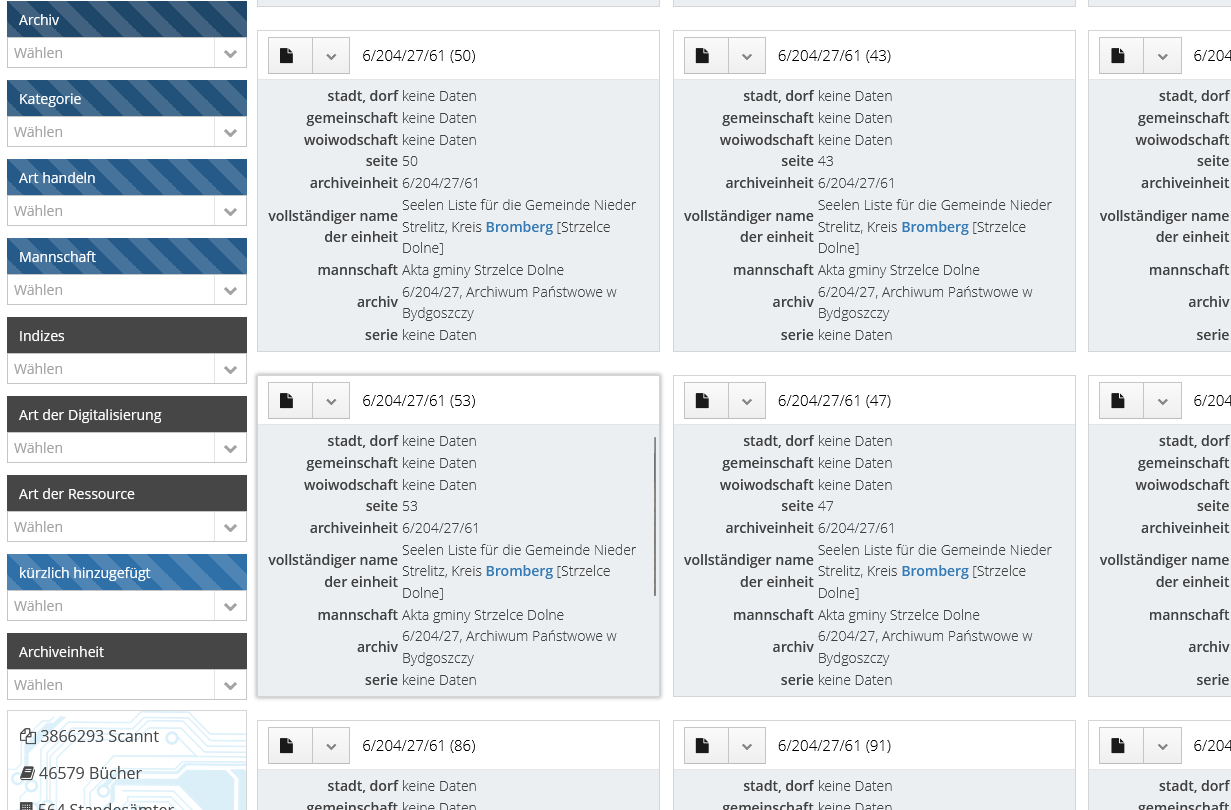
Task: Open the Archiveinheit Wählen dropdown
Action: [x=127, y=685]
